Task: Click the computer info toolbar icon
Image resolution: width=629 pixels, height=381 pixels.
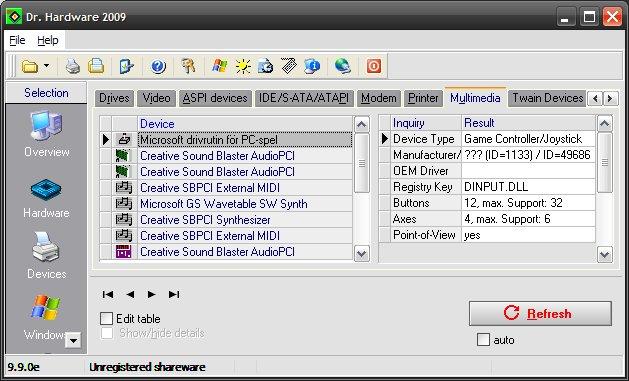Action: point(312,66)
